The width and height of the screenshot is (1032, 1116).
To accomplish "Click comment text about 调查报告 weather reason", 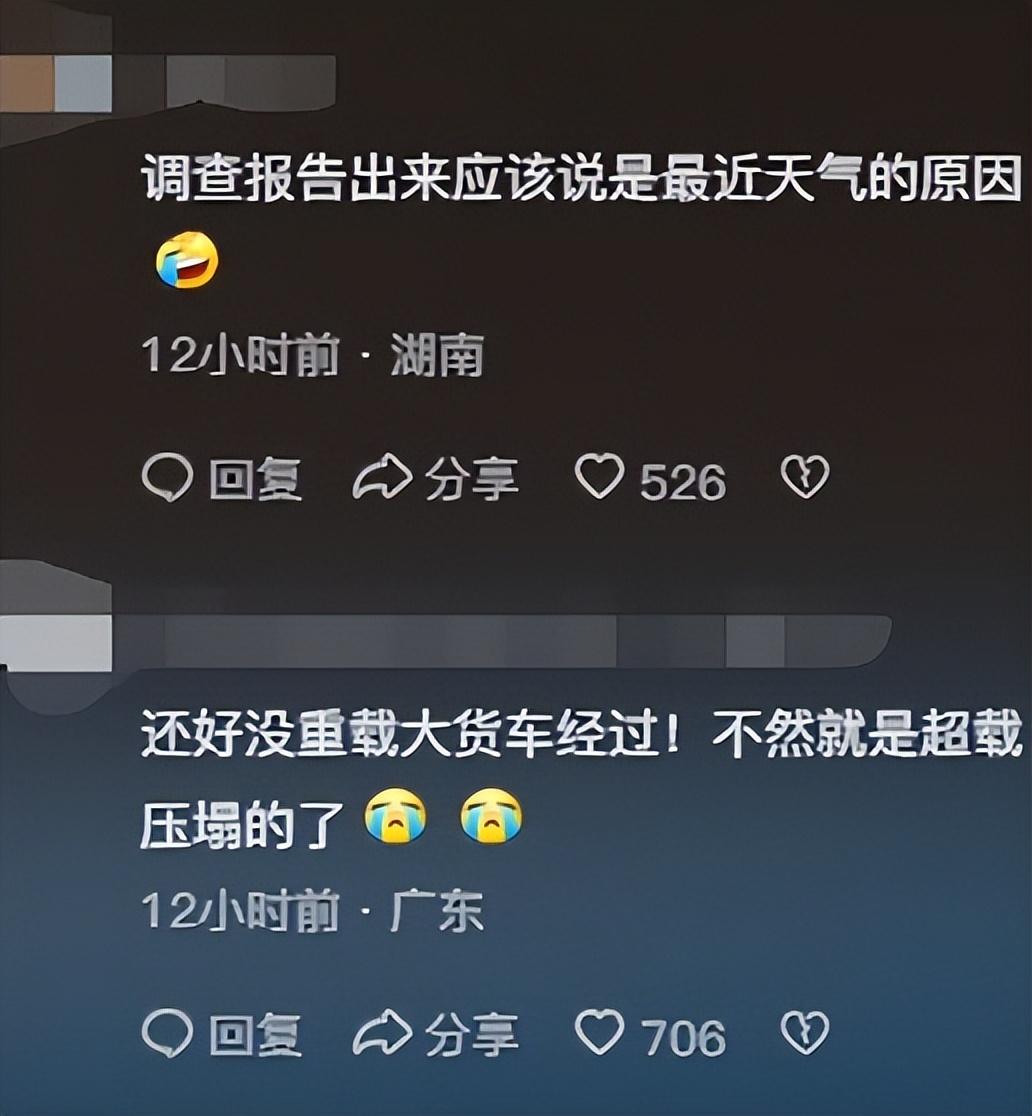I will click(581, 219).
